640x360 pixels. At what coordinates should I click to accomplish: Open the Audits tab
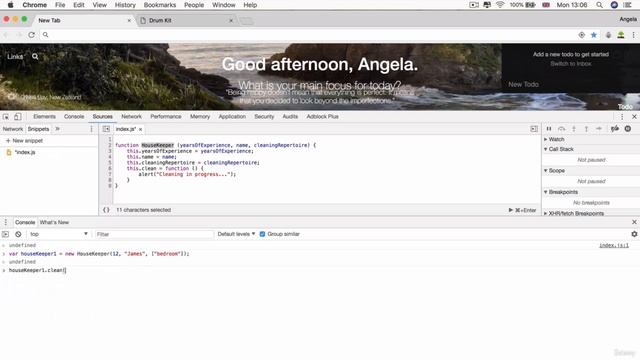290,117
